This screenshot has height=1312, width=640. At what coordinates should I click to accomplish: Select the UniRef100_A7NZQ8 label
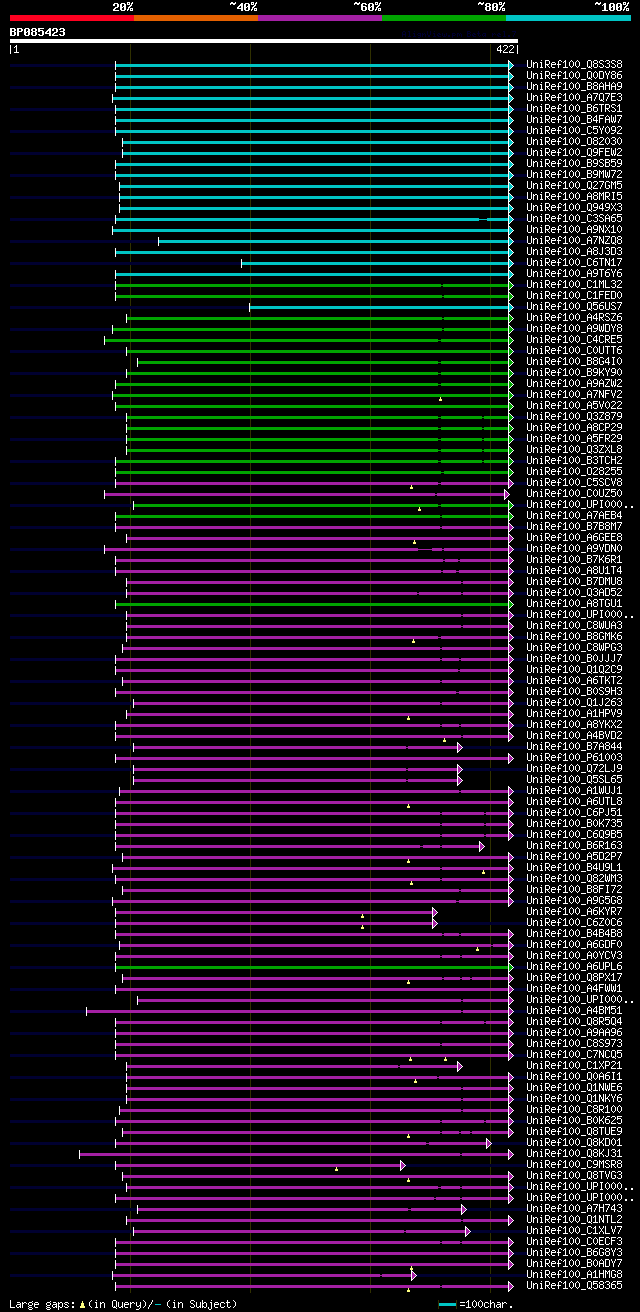click(574, 240)
